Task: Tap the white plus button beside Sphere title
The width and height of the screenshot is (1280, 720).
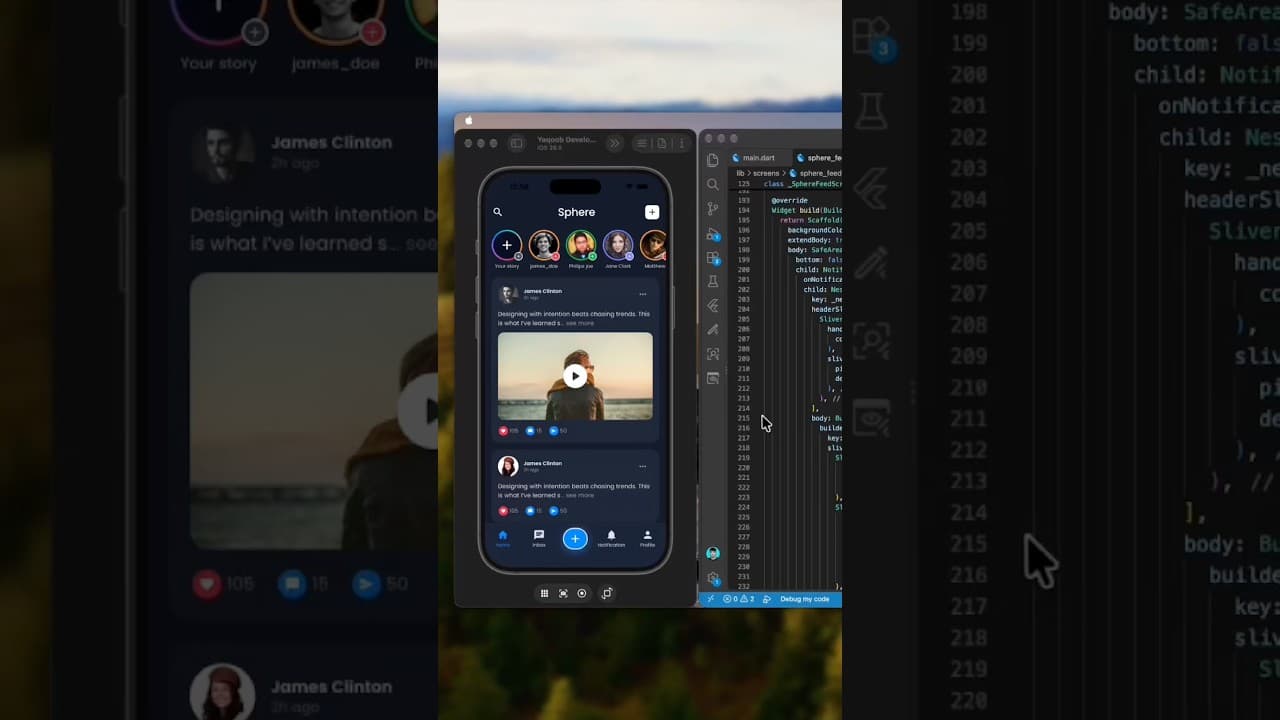Action: (652, 212)
